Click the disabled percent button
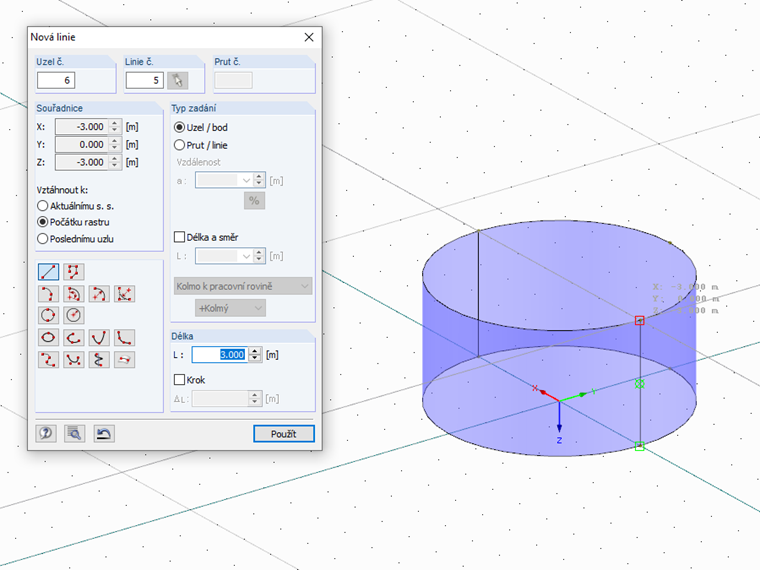 (254, 201)
